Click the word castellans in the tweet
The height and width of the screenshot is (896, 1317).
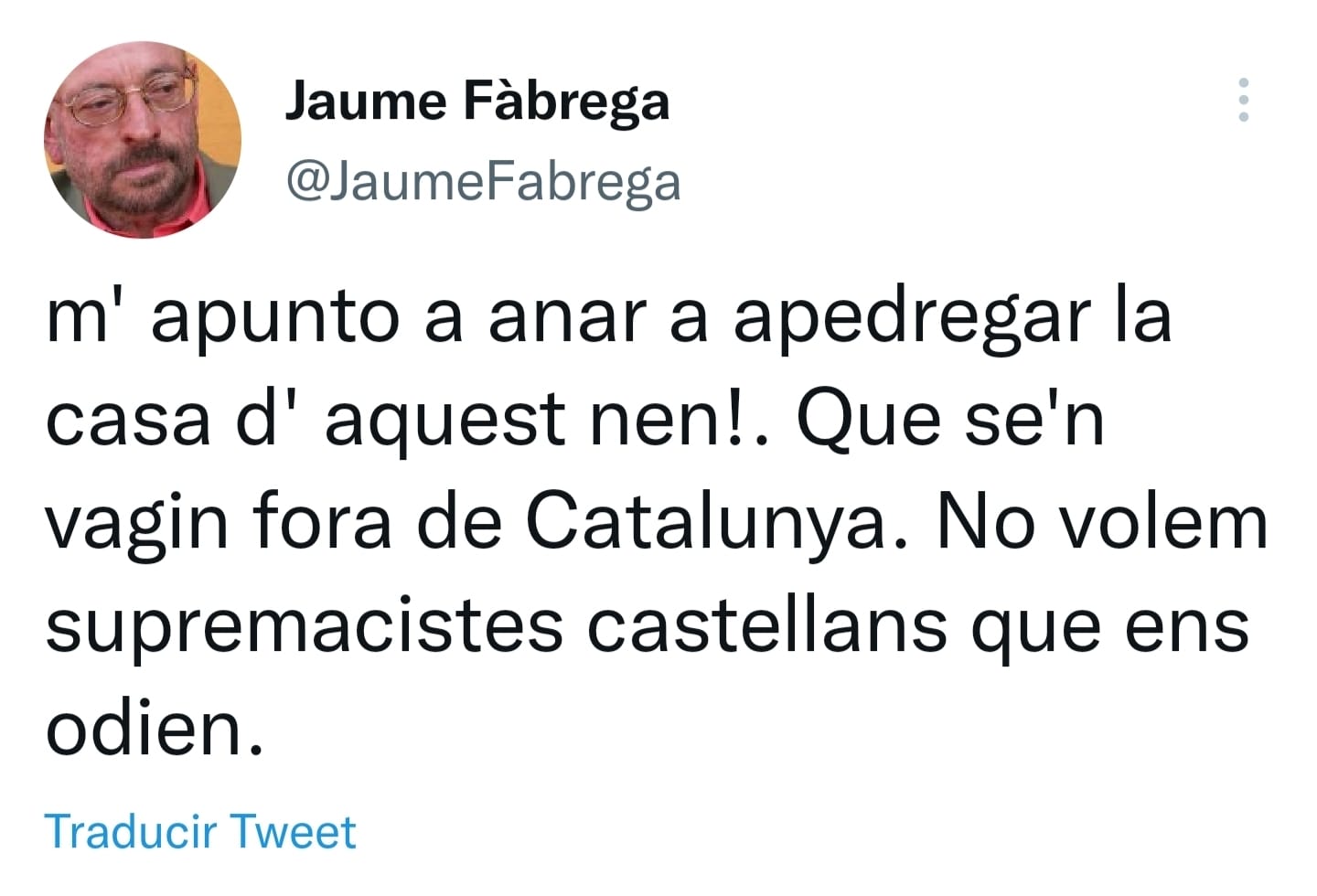[x=767, y=626]
